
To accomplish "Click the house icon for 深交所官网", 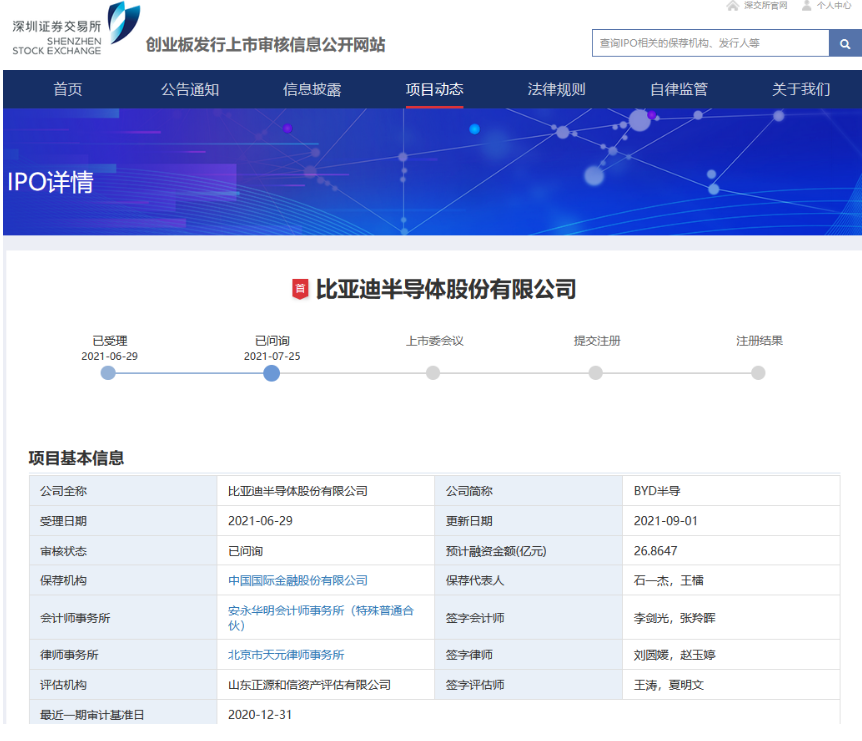I will [733, 6].
